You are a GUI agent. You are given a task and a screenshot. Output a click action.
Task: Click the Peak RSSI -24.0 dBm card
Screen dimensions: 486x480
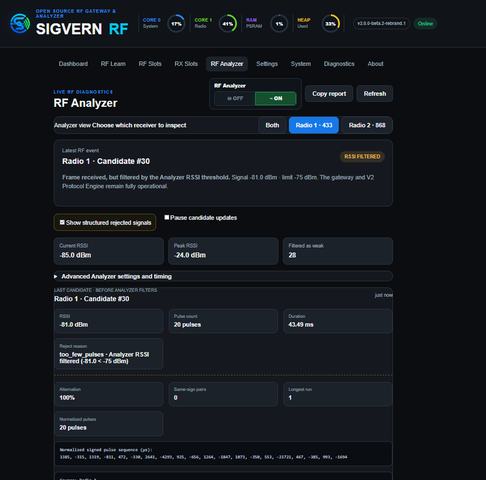(223, 251)
